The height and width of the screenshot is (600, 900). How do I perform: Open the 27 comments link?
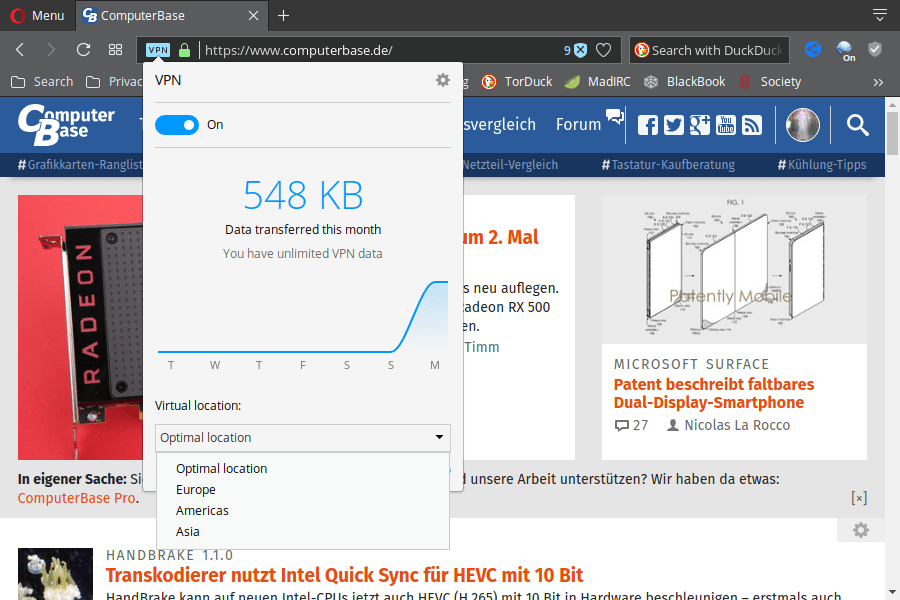631,425
